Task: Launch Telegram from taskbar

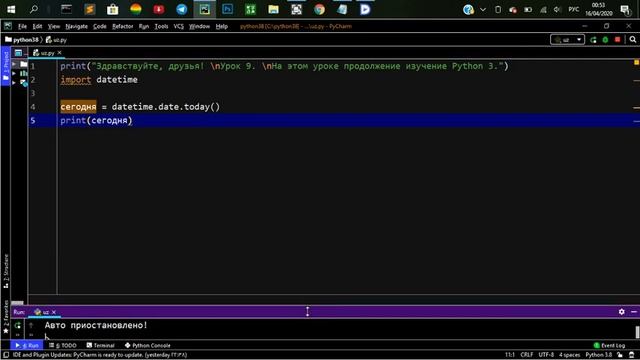Action: point(182,9)
